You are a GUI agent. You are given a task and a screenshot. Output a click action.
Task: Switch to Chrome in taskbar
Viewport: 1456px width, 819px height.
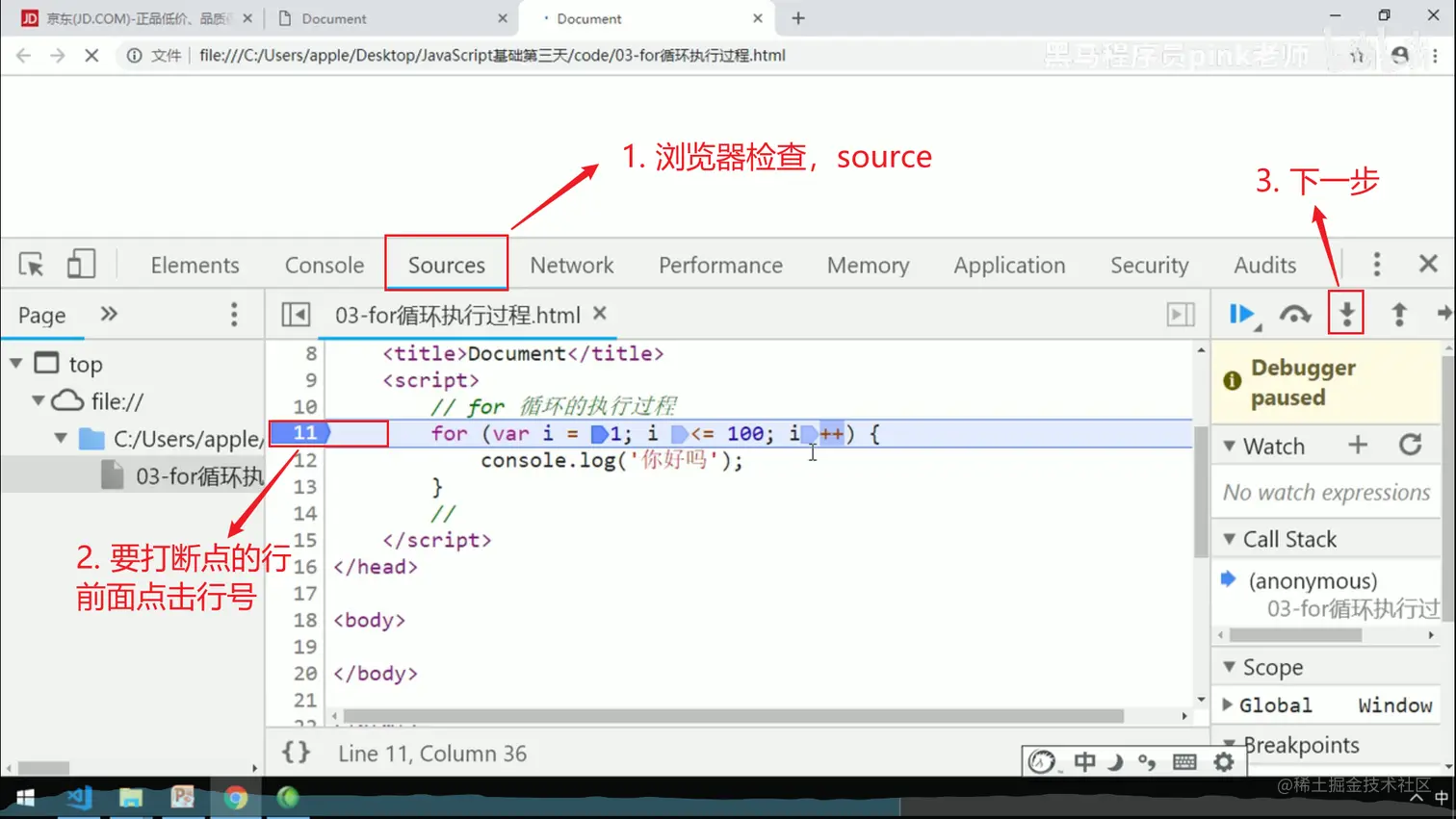[x=236, y=798]
